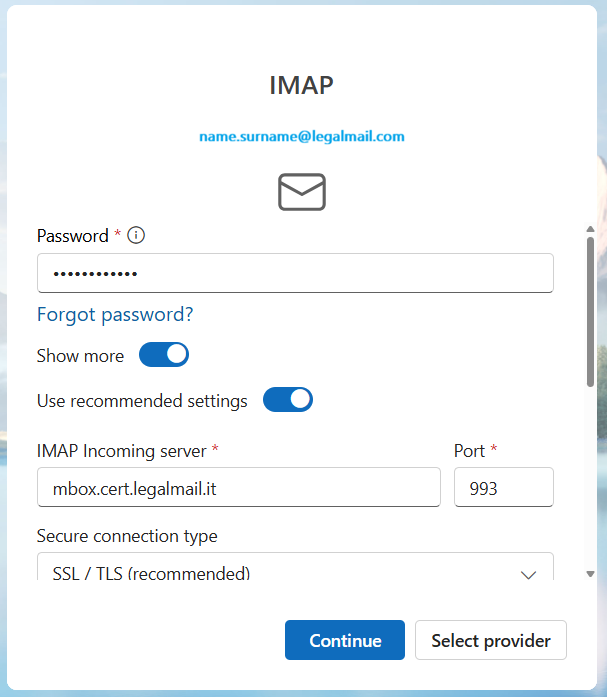
Task: Click the Show more label text
Action: (x=80, y=356)
